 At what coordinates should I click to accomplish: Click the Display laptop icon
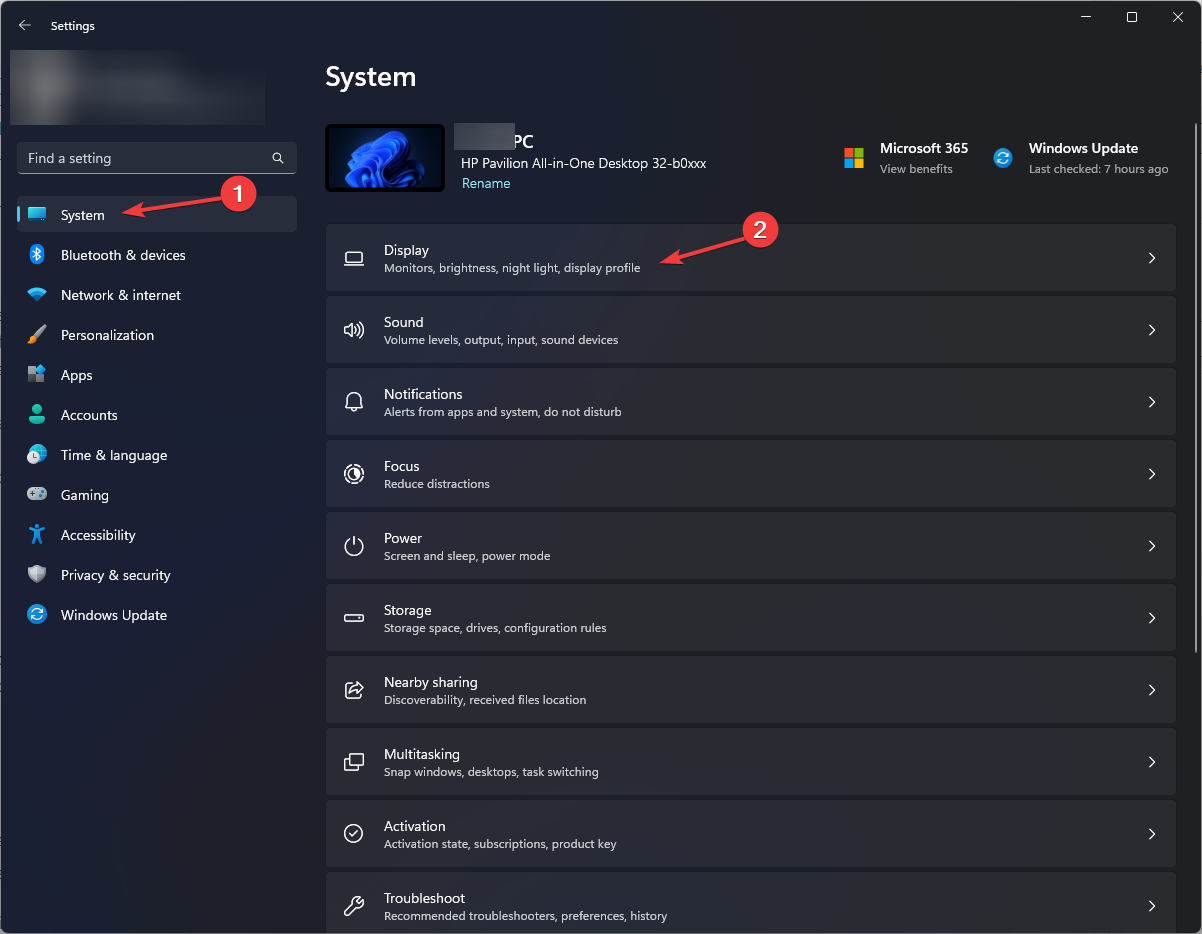(x=354, y=258)
